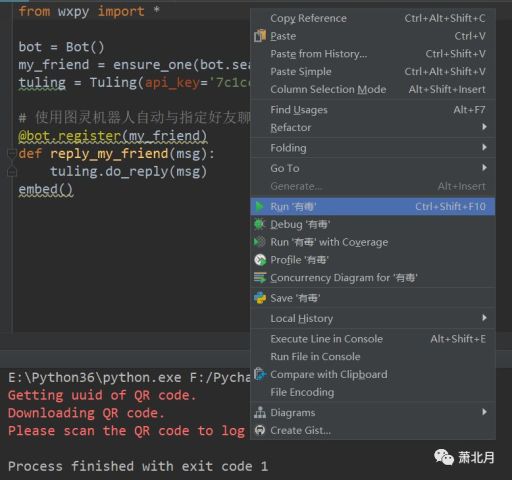The width and height of the screenshot is (512, 480).
Task: Expand the Go To submenu arrow
Action: click(x=484, y=167)
